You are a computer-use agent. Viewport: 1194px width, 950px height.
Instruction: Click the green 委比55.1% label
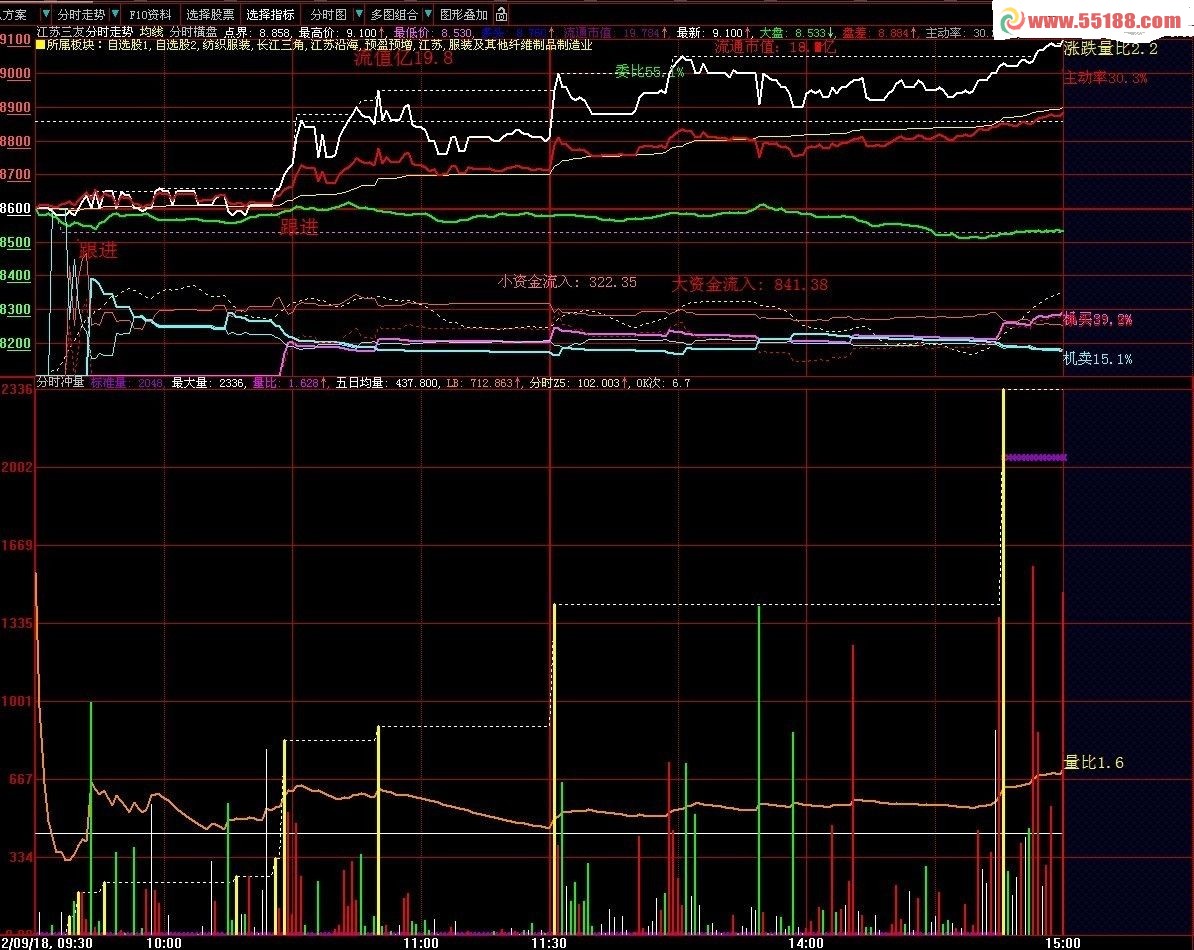pyautogui.click(x=650, y=72)
